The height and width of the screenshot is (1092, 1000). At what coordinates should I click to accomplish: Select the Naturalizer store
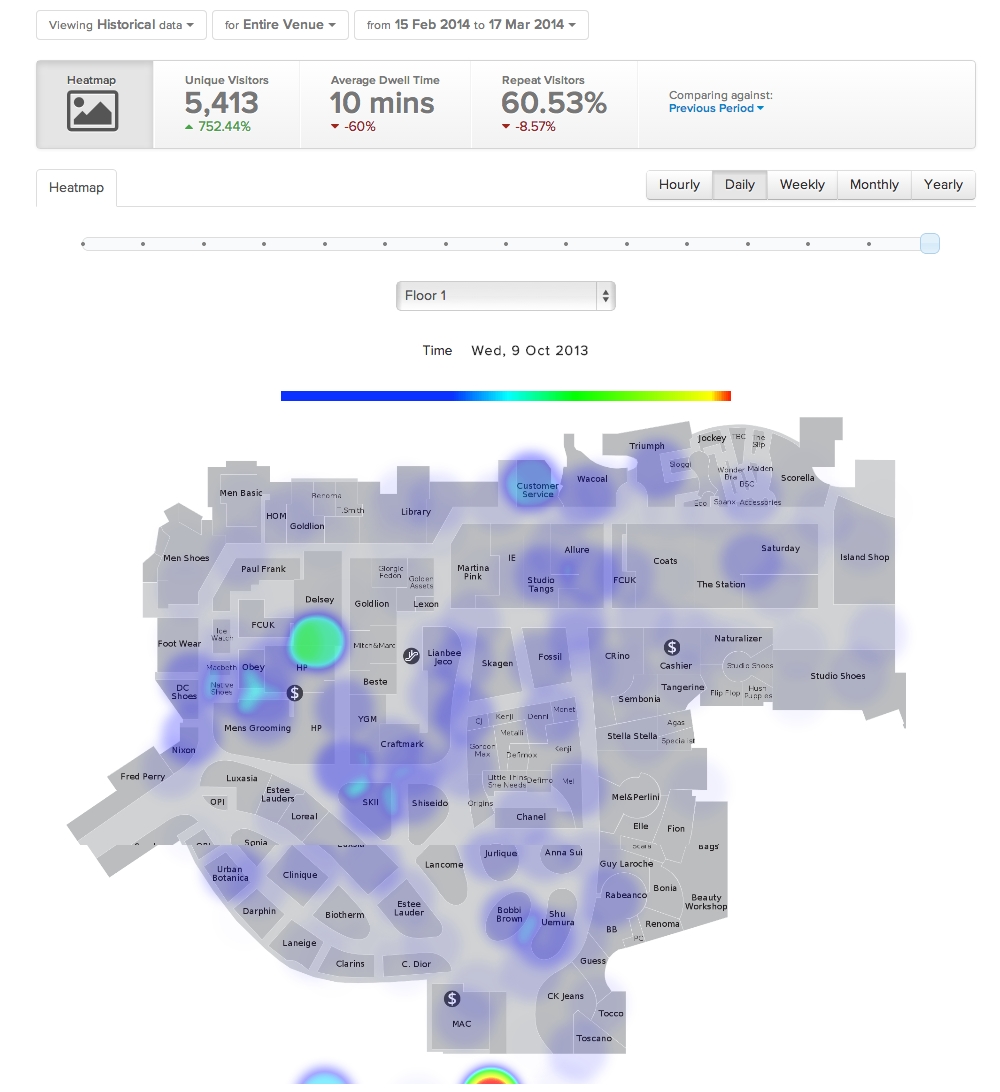[x=738, y=639]
